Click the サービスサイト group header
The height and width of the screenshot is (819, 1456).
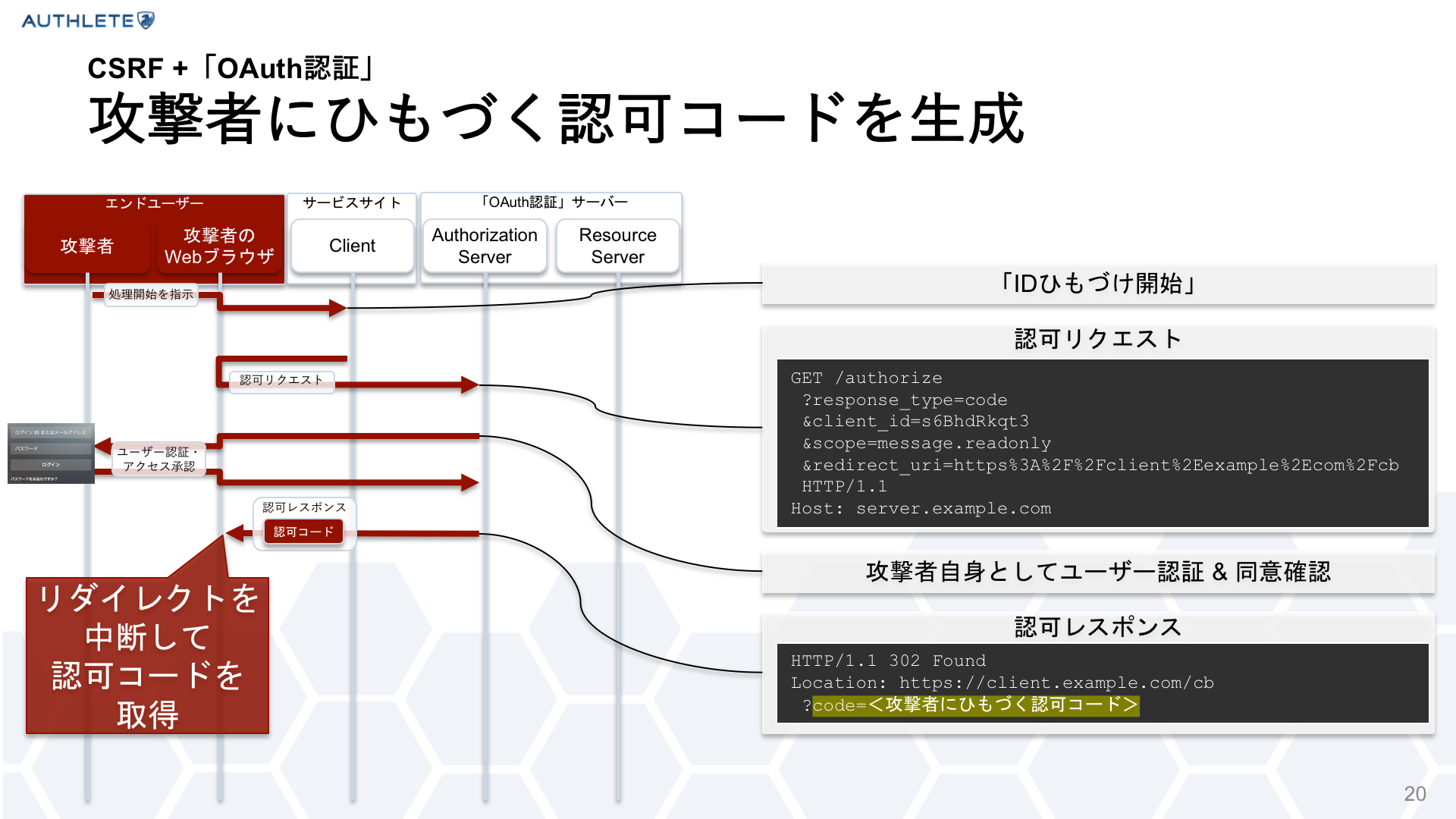click(352, 202)
